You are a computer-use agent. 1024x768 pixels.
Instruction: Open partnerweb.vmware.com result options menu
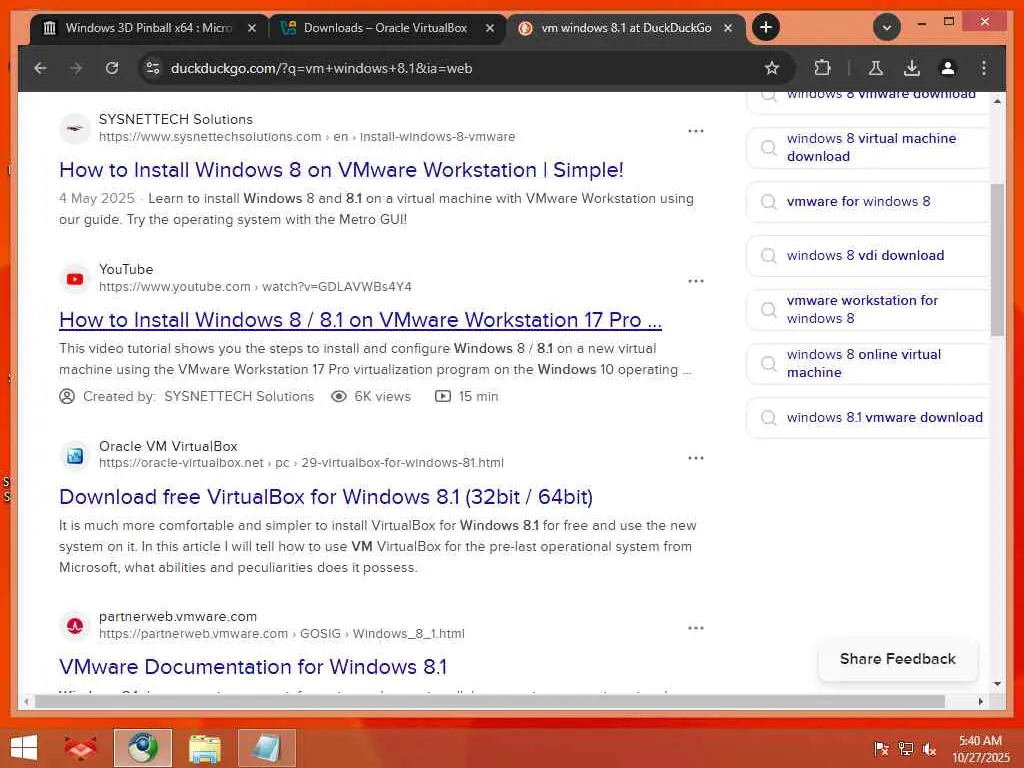coord(696,628)
